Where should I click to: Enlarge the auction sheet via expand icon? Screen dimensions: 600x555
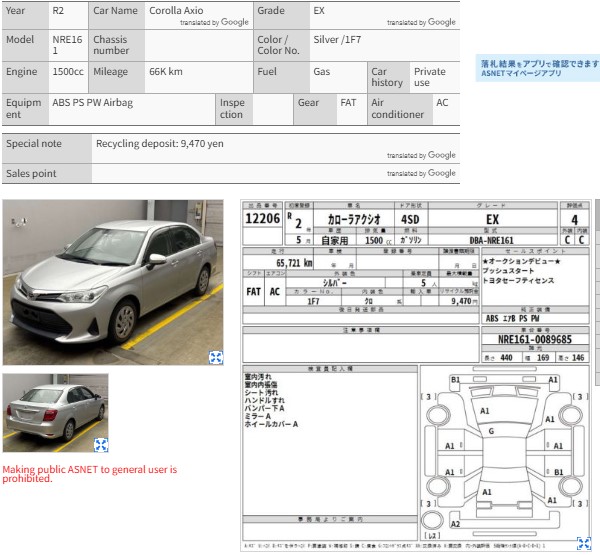pos(584,543)
